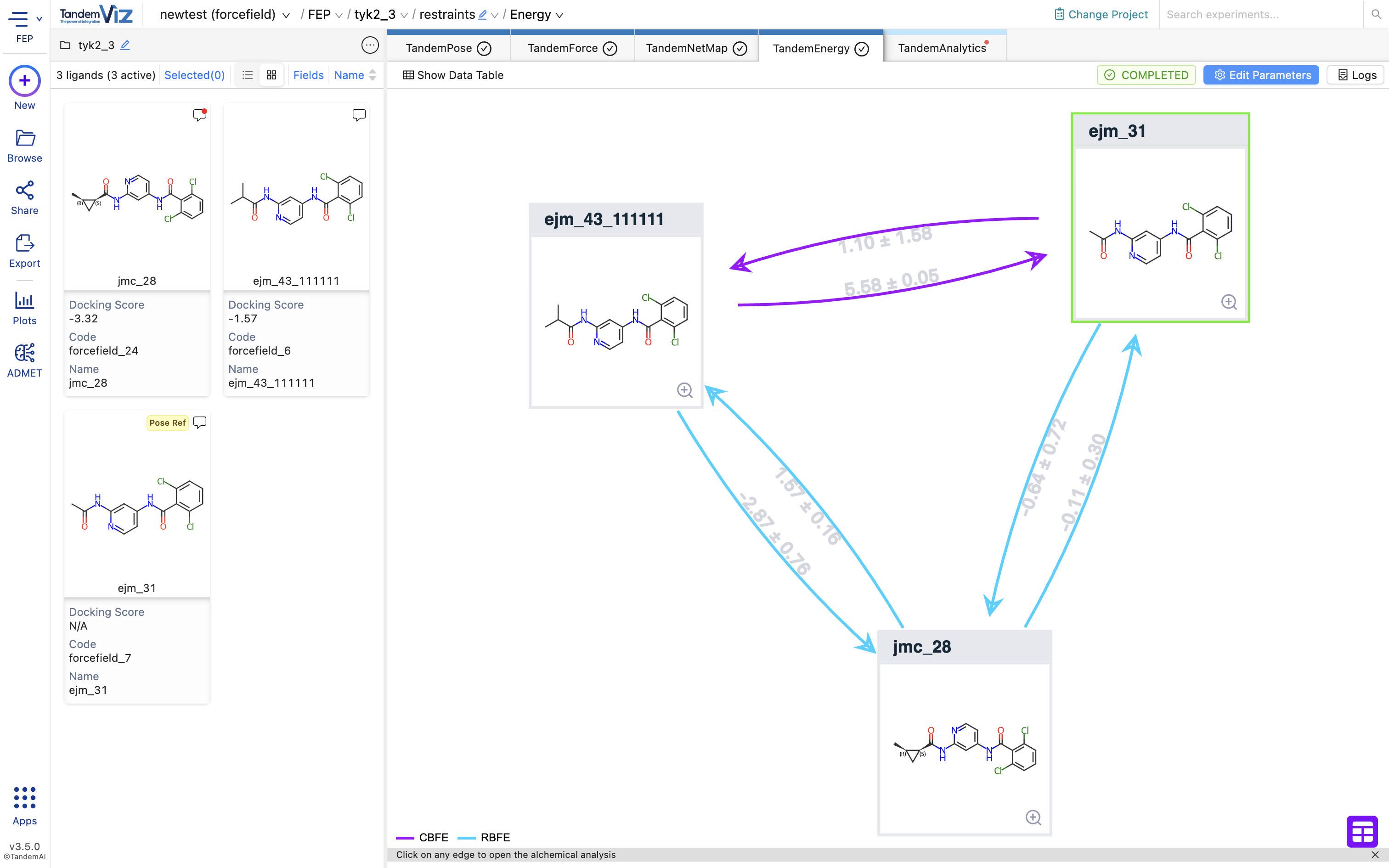Zoom into the ejm_31 node structure
Image resolution: width=1389 pixels, height=868 pixels.
[1228, 302]
